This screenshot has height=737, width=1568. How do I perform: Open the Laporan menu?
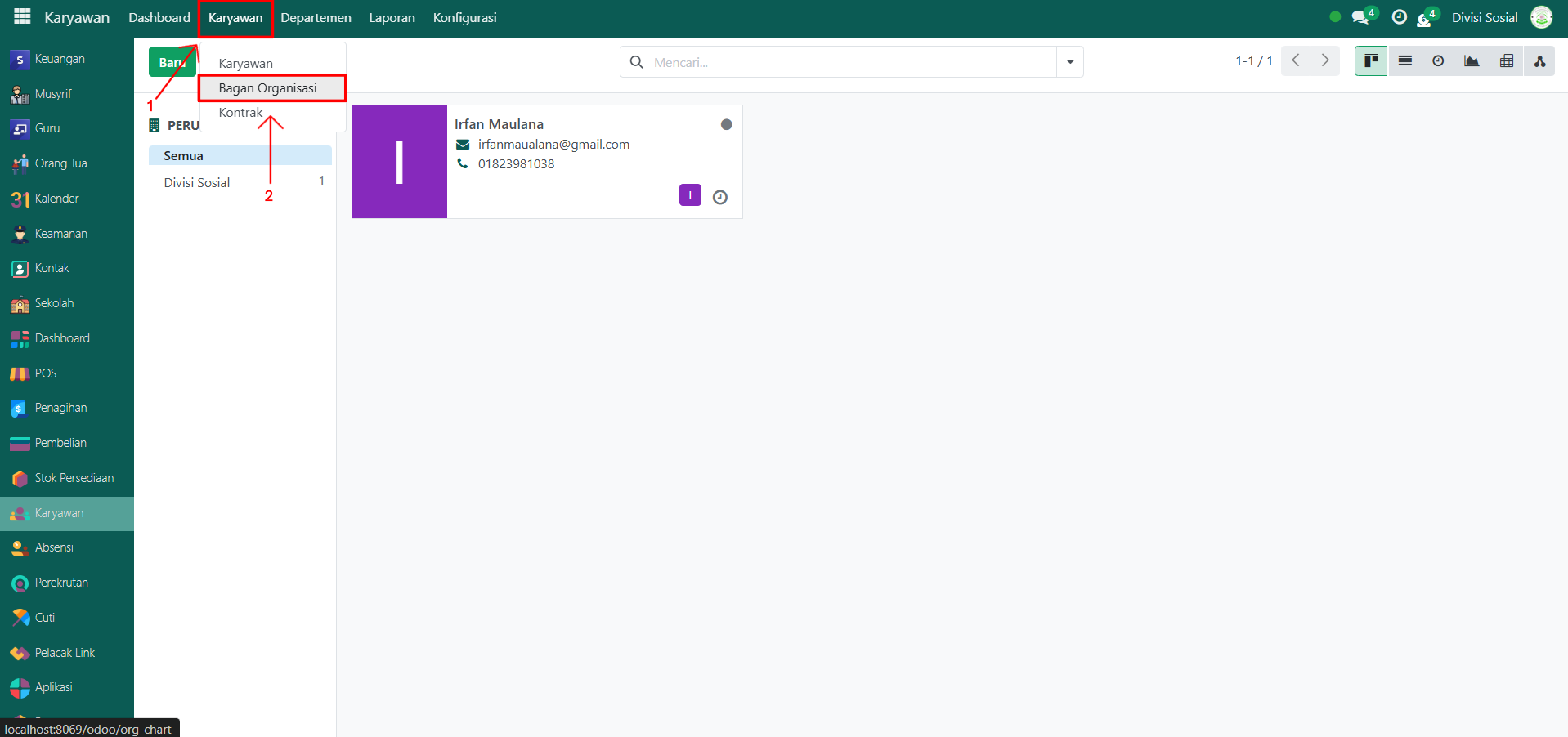click(x=392, y=18)
